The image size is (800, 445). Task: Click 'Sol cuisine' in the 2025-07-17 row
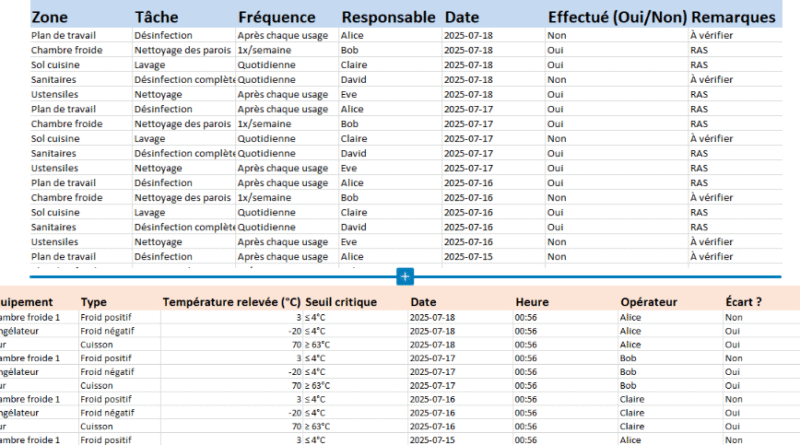click(55, 139)
